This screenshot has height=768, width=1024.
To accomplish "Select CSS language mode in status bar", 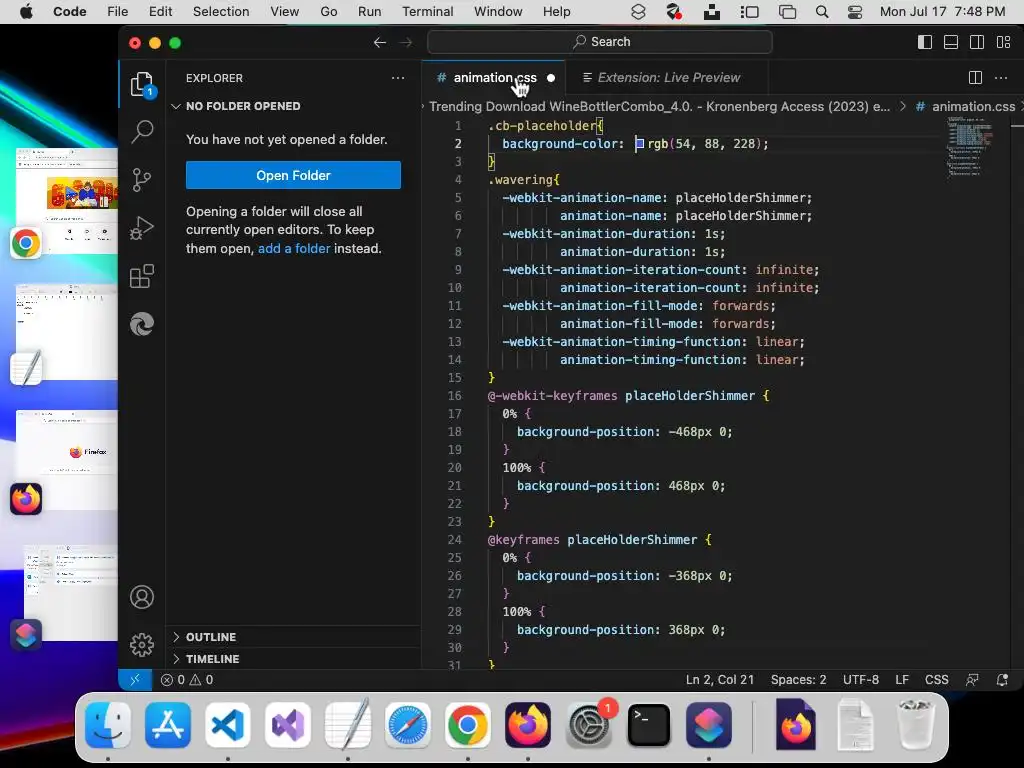I will tap(936, 680).
